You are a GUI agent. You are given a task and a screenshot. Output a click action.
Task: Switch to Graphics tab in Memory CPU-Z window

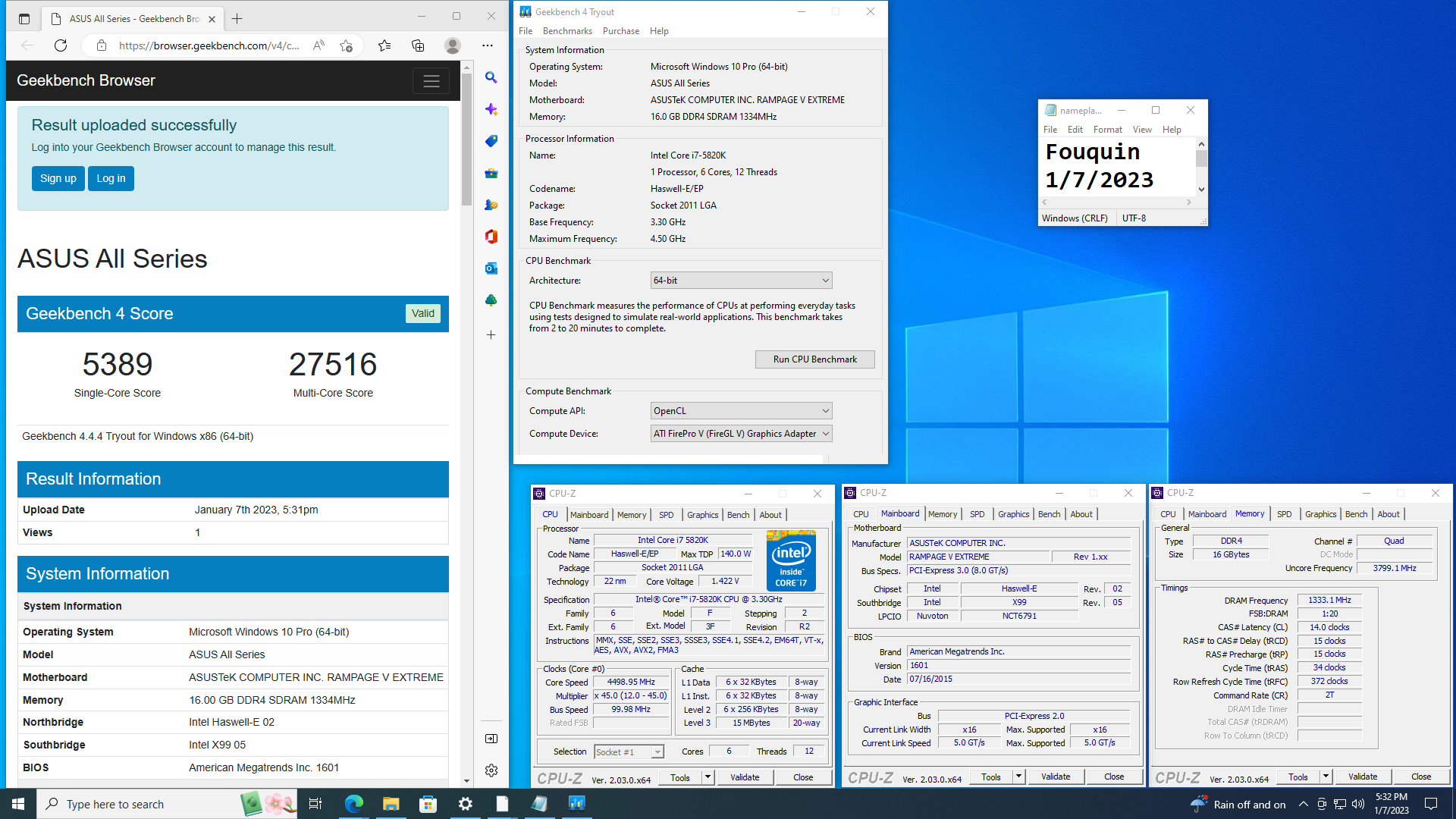1320,514
